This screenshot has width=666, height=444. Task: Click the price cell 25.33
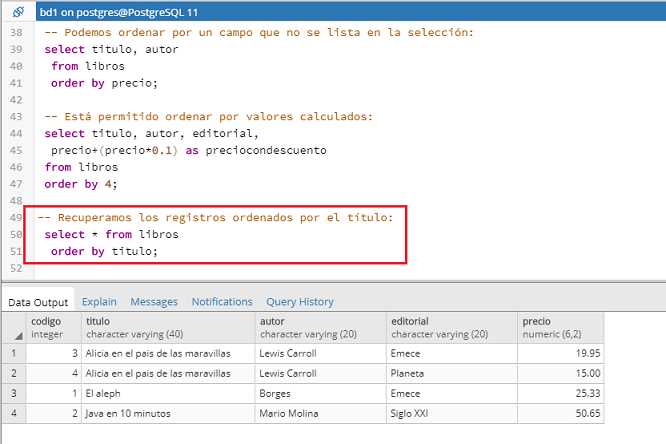pos(561,393)
